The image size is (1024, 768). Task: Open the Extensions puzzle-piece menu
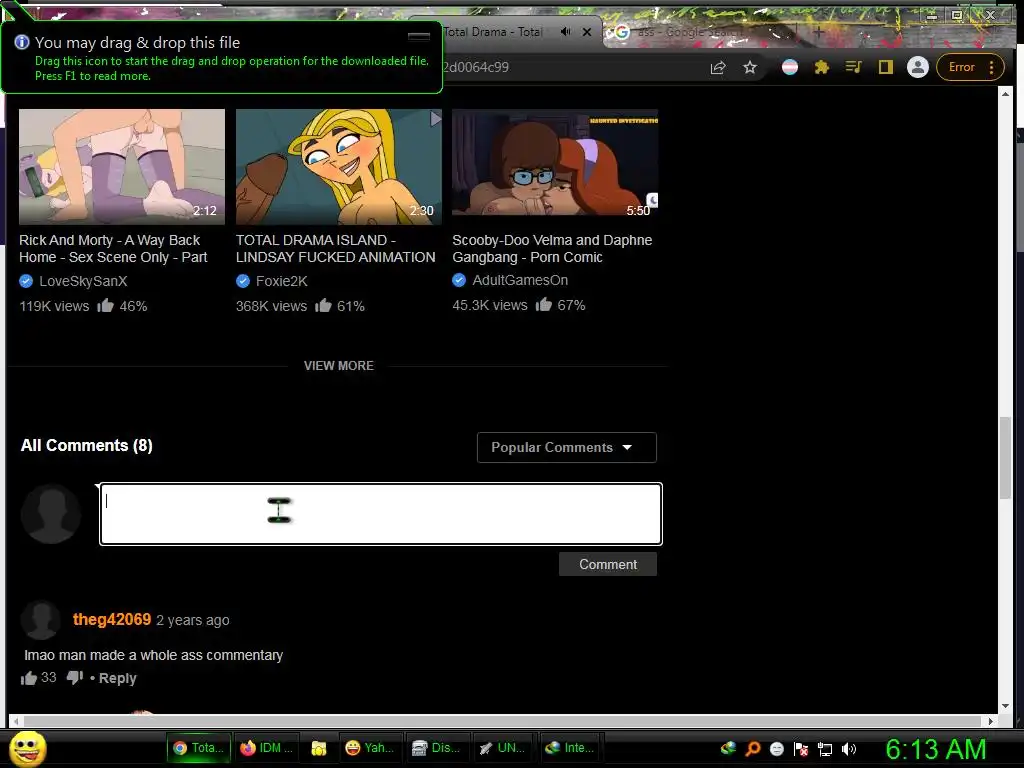click(x=822, y=67)
